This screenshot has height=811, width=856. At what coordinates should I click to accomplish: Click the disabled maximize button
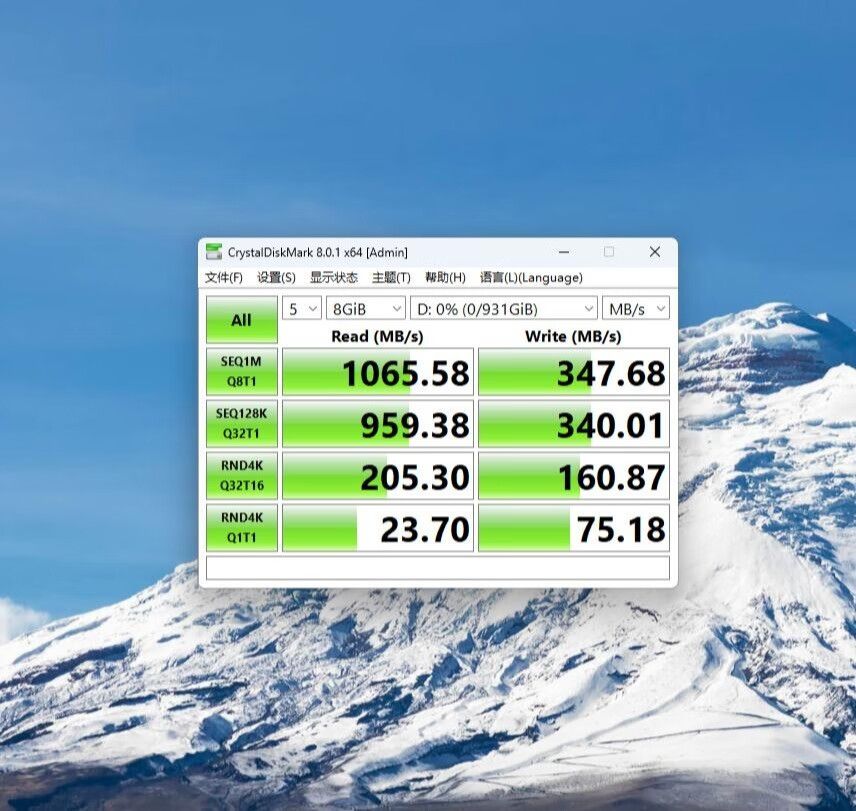[x=609, y=252]
